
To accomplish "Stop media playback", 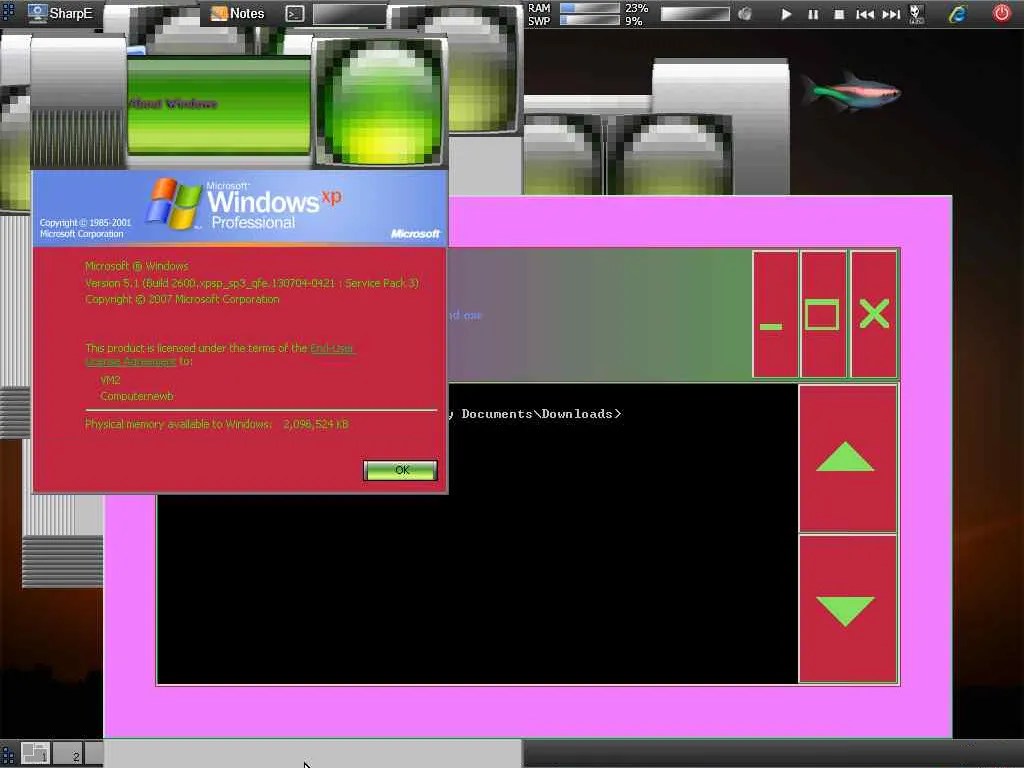I will click(839, 14).
